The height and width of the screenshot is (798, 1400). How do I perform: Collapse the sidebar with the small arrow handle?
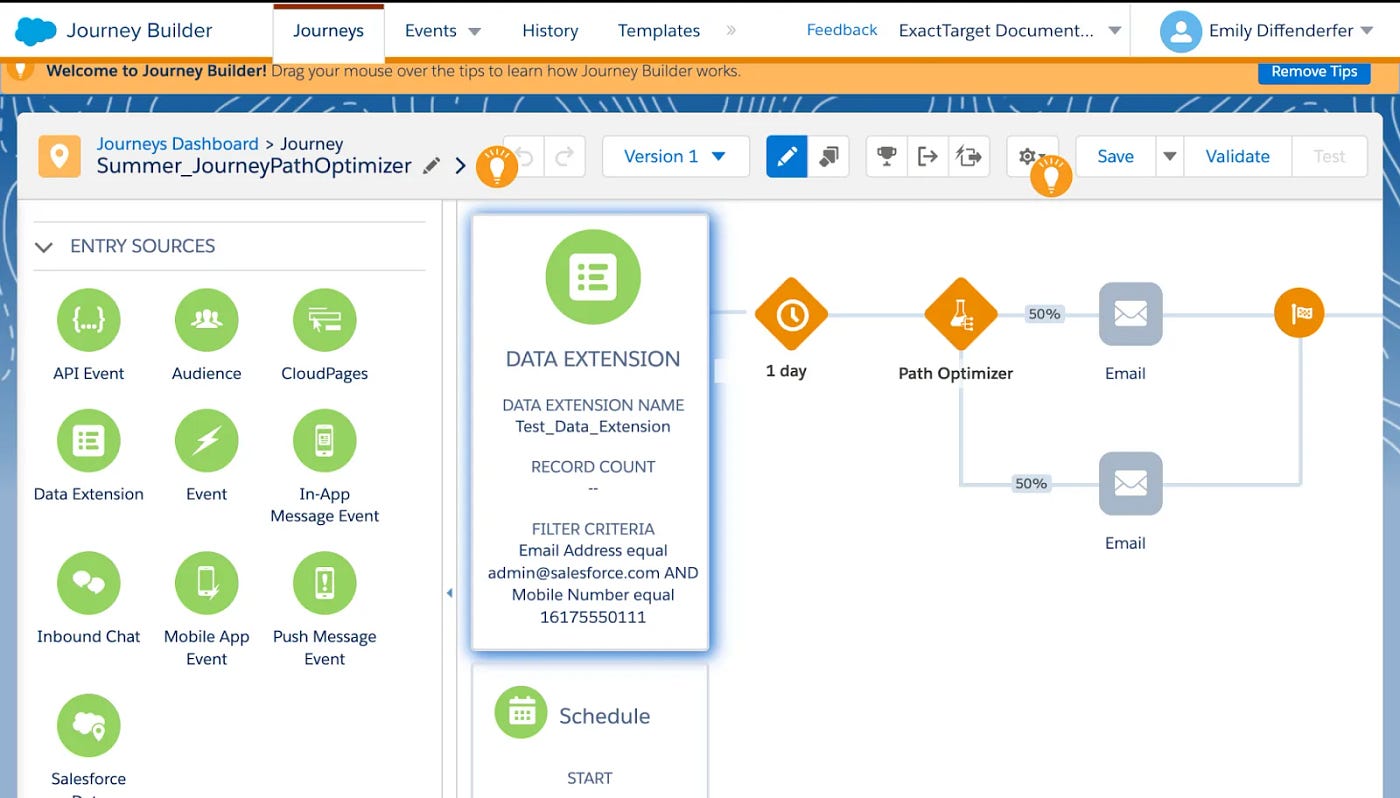449,593
